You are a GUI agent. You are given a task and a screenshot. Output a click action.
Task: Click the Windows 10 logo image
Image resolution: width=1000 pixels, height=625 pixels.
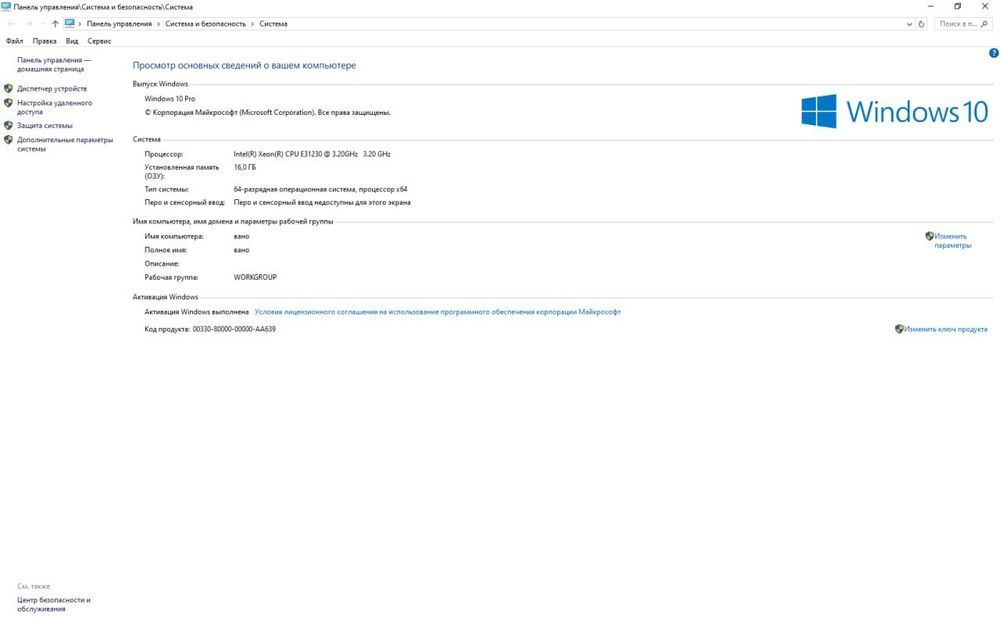click(895, 112)
